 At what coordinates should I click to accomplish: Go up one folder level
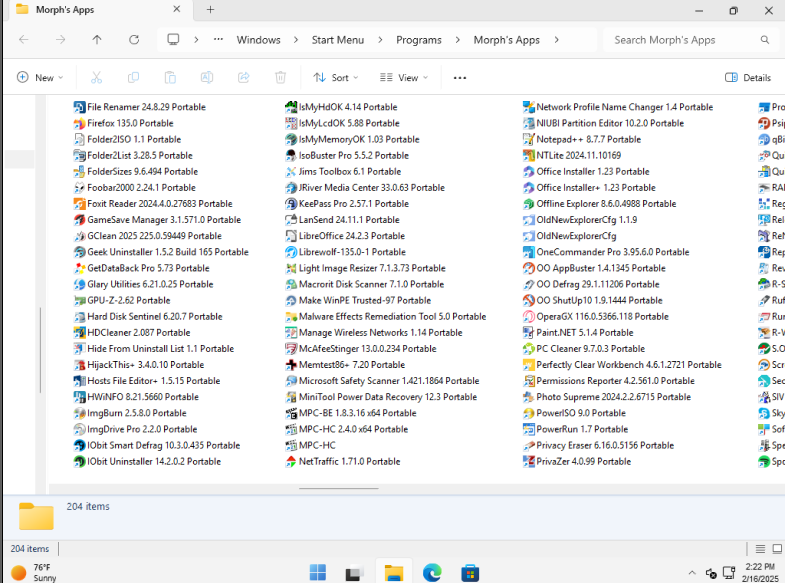[97, 40]
